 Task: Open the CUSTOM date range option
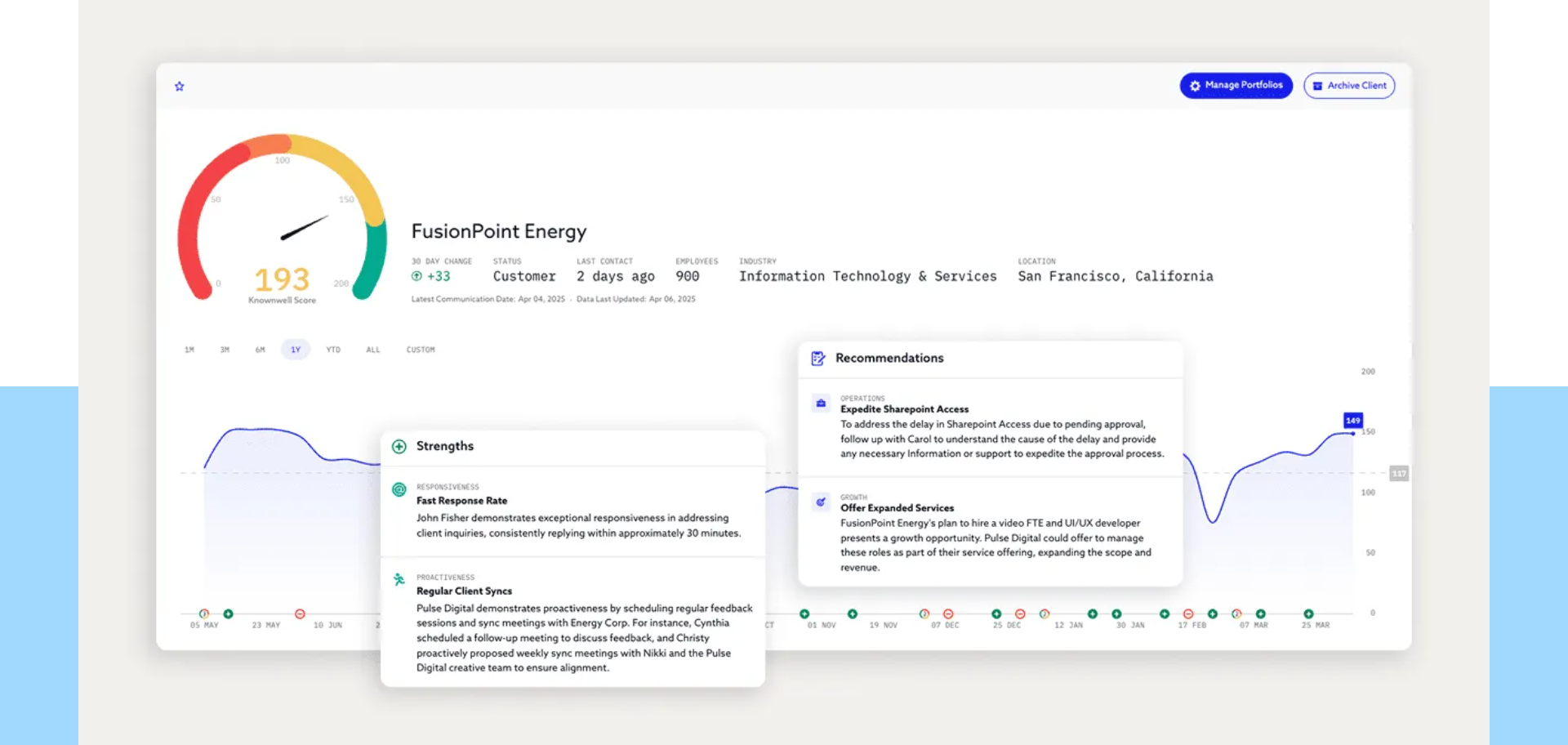tap(421, 350)
